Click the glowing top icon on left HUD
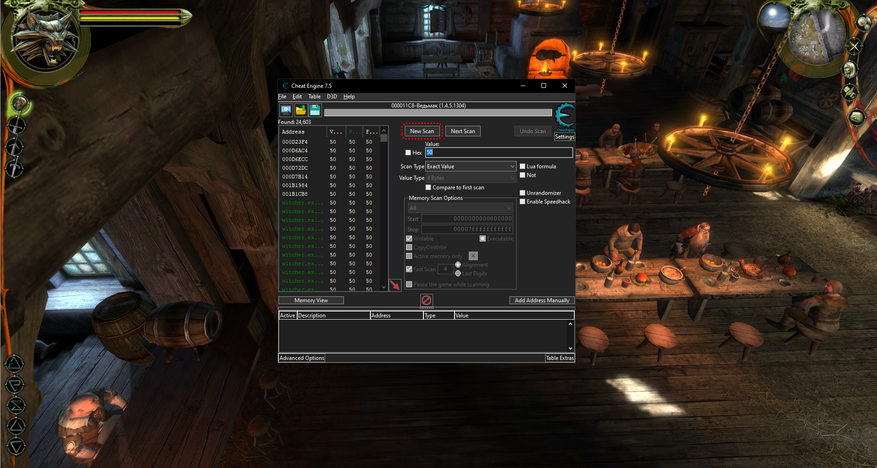This screenshot has height=468, width=877. (x=20, y=103)
